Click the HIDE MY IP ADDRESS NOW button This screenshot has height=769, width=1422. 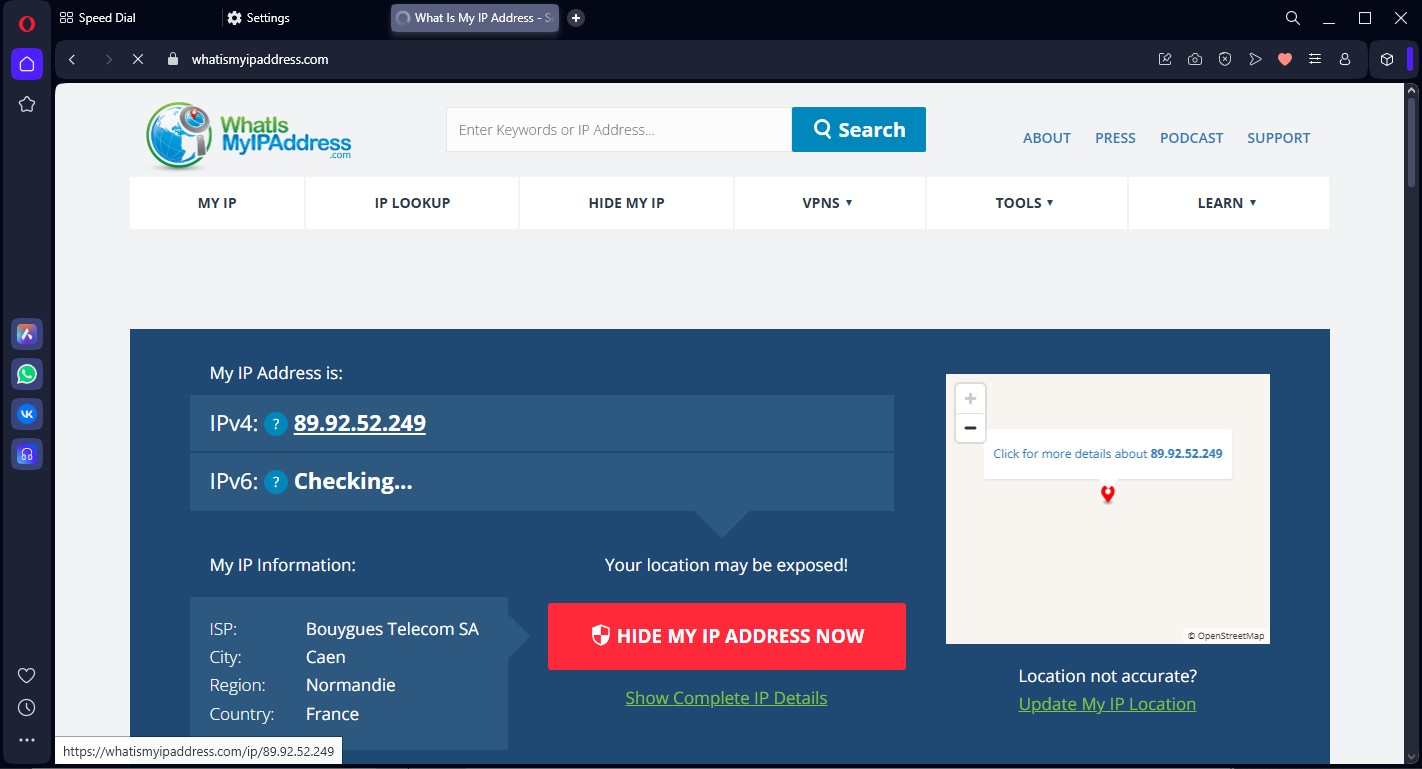727,636
